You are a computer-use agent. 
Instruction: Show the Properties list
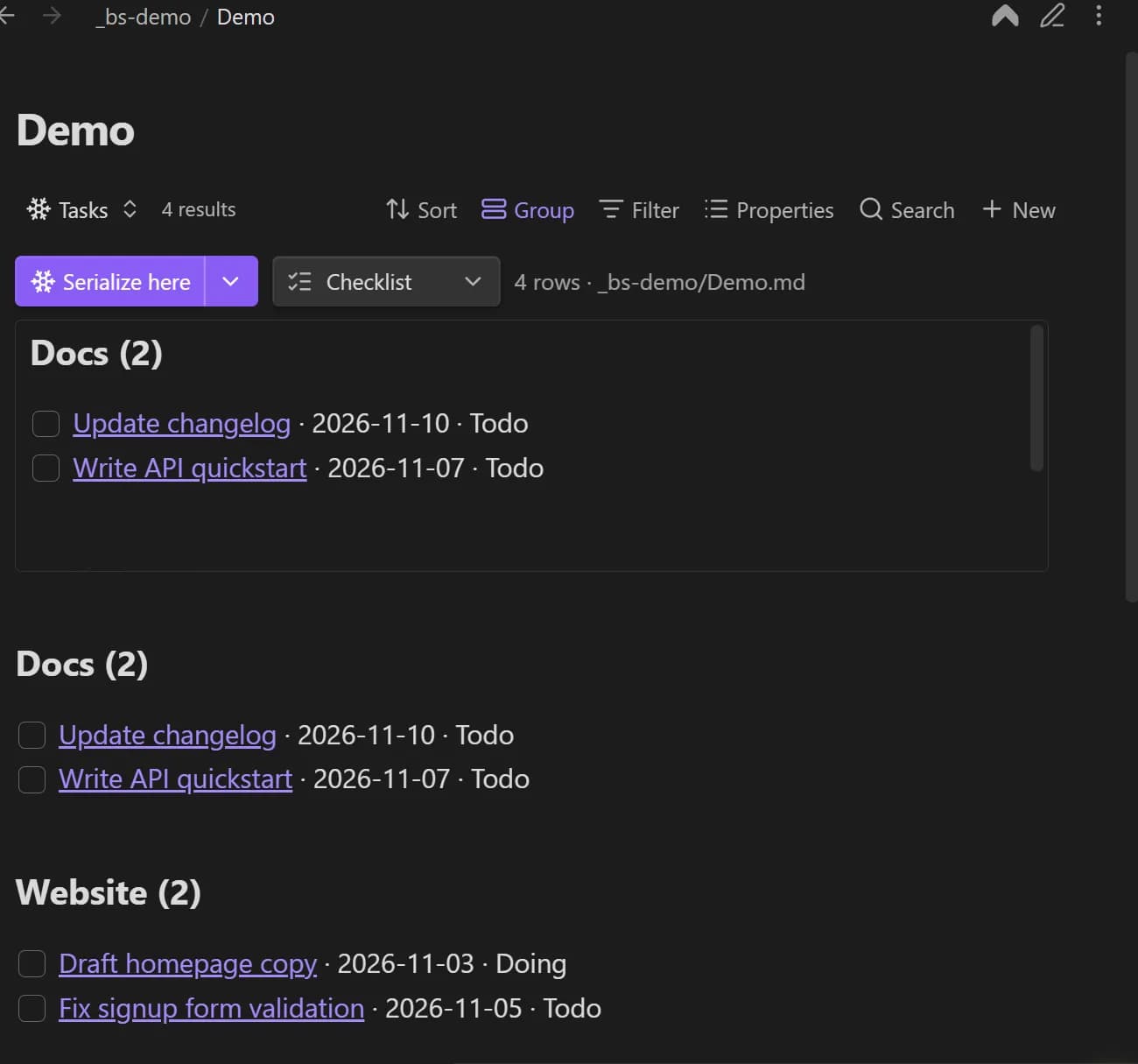coord(769,210)
